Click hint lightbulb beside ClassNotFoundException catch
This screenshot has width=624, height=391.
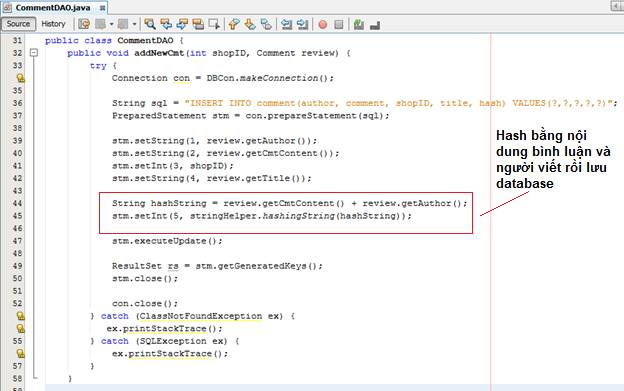coord(20,316)
